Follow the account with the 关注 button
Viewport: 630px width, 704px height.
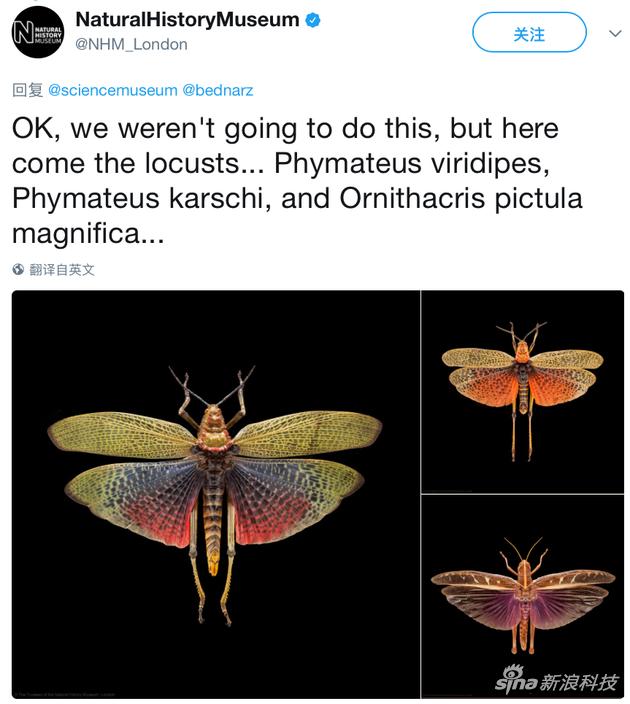[x=529, y=32]
